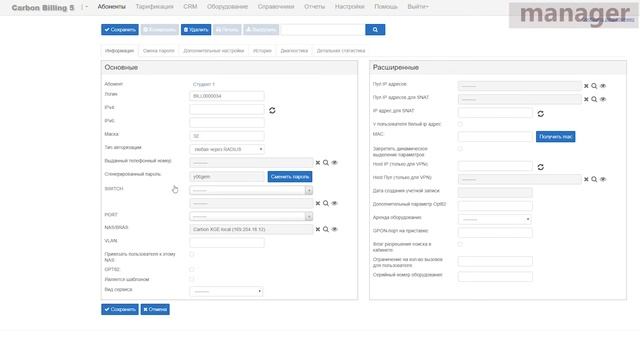
Task: Open the 'Вид сервиса' dropdown
Action: pyautogui.click(x=226, y=291)
